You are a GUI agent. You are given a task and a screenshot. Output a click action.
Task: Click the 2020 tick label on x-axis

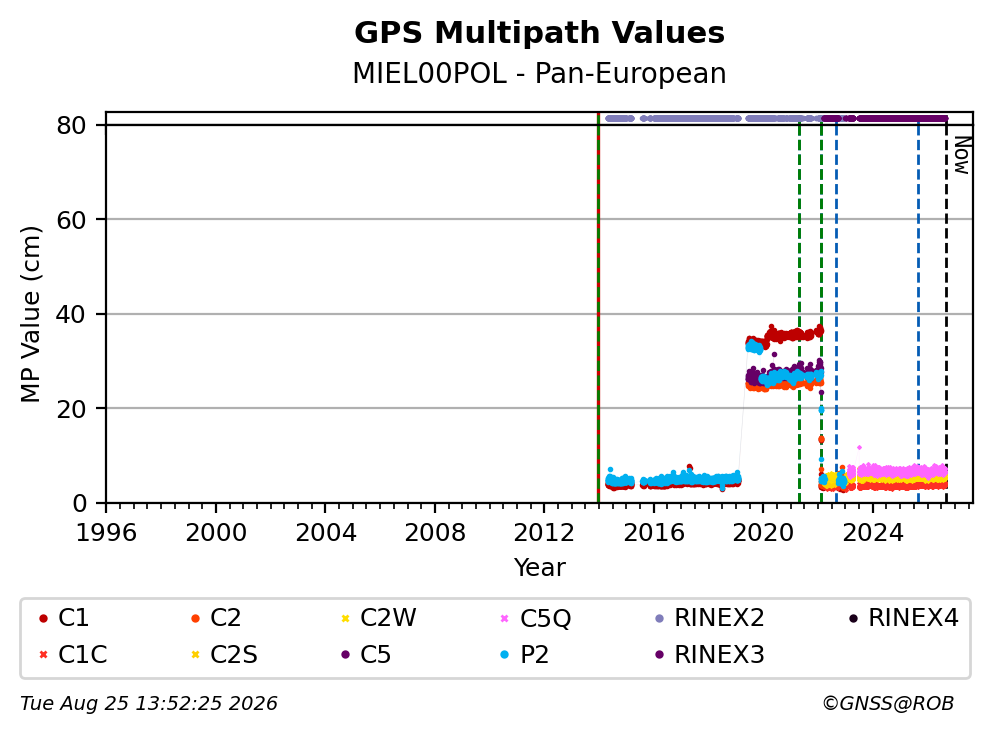pos(763,533)
